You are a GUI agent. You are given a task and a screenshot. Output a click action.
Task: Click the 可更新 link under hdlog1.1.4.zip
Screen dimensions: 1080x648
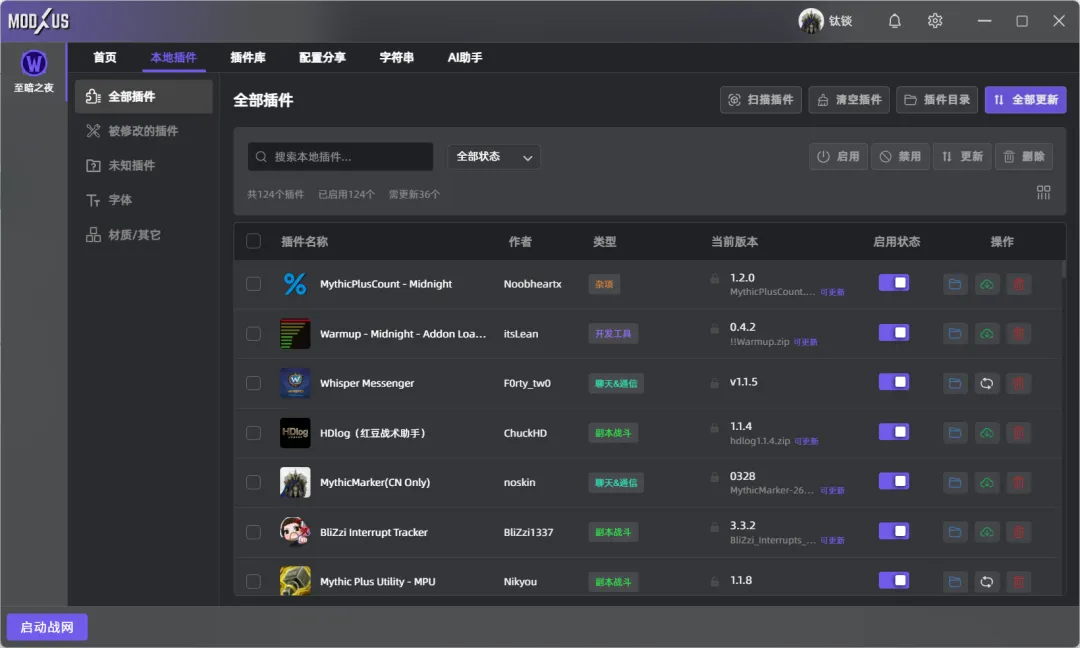[x=807, y=441]
